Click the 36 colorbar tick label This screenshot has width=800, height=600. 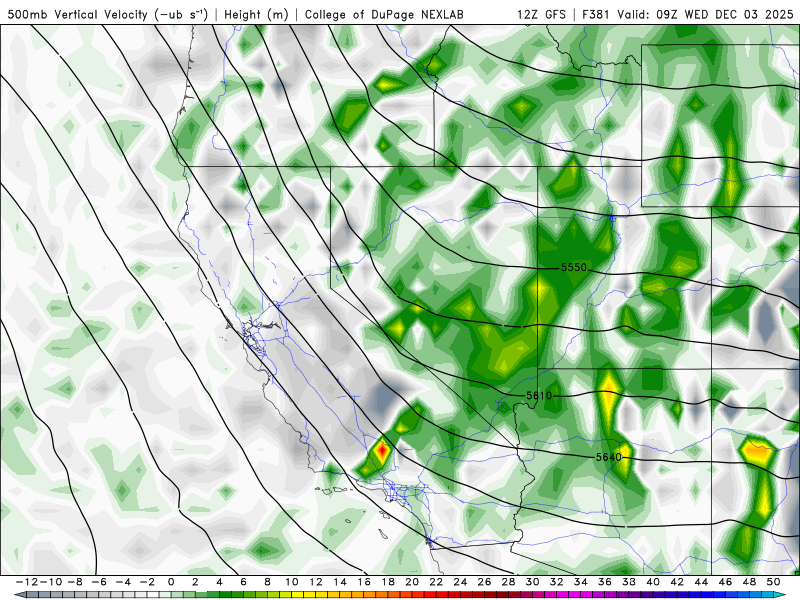coord(605,582)
